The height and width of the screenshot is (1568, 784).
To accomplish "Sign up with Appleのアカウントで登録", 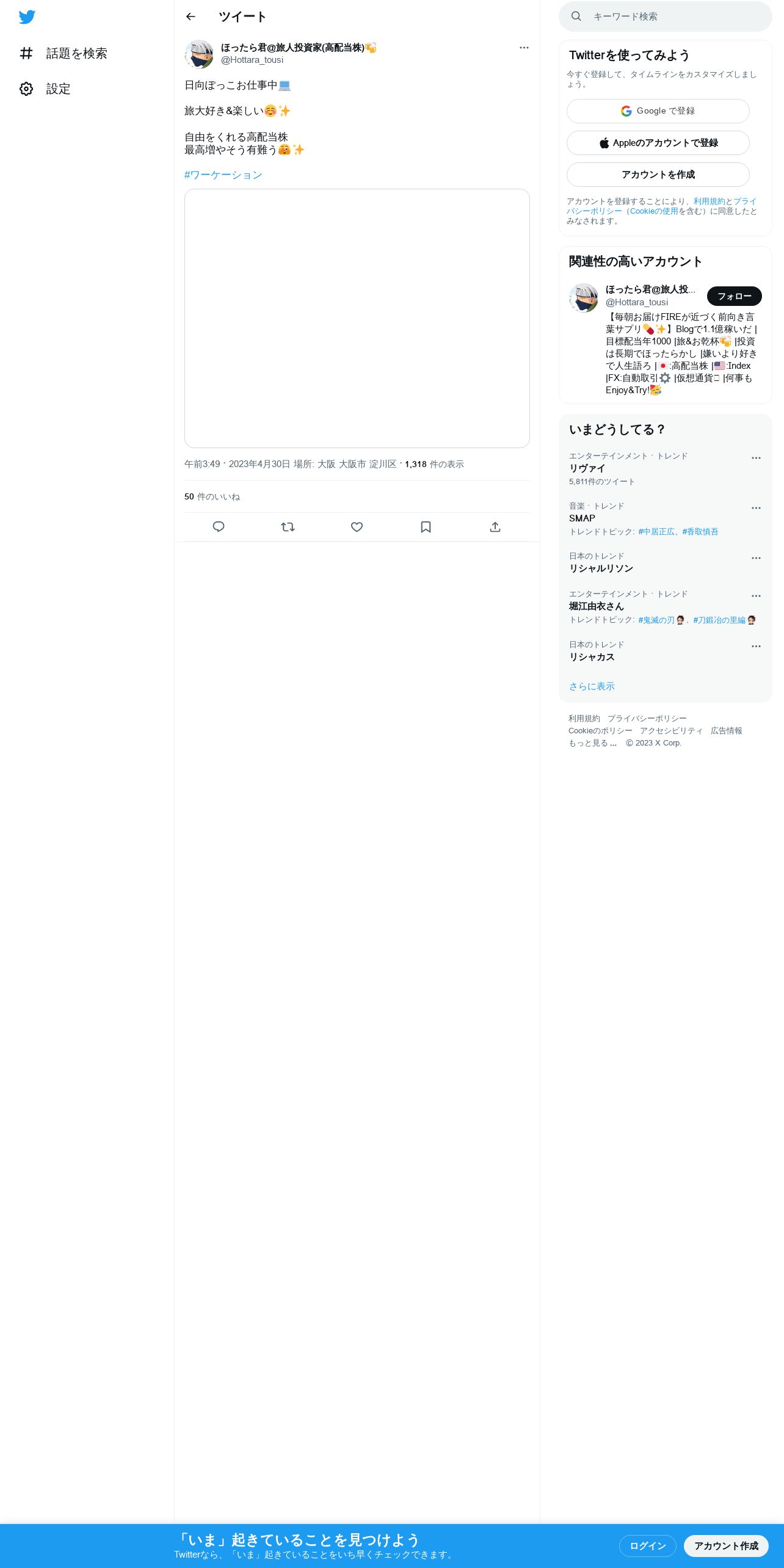I will 658,143.
